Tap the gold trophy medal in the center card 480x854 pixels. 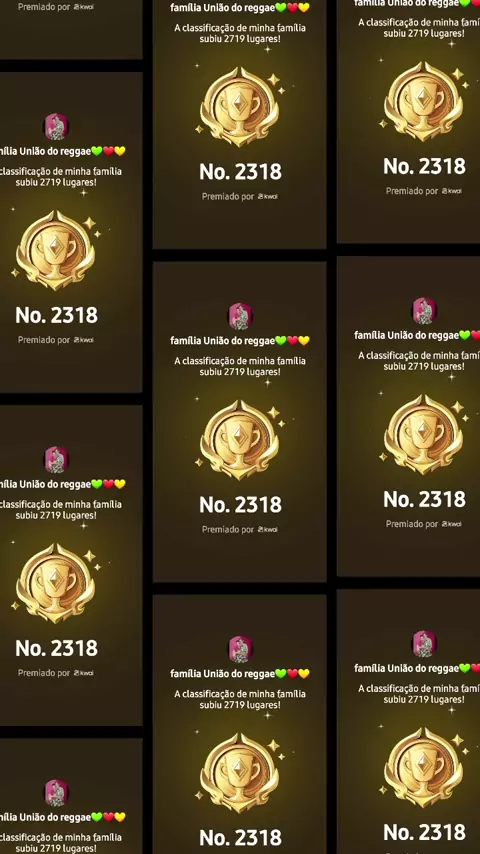(240, 440)
